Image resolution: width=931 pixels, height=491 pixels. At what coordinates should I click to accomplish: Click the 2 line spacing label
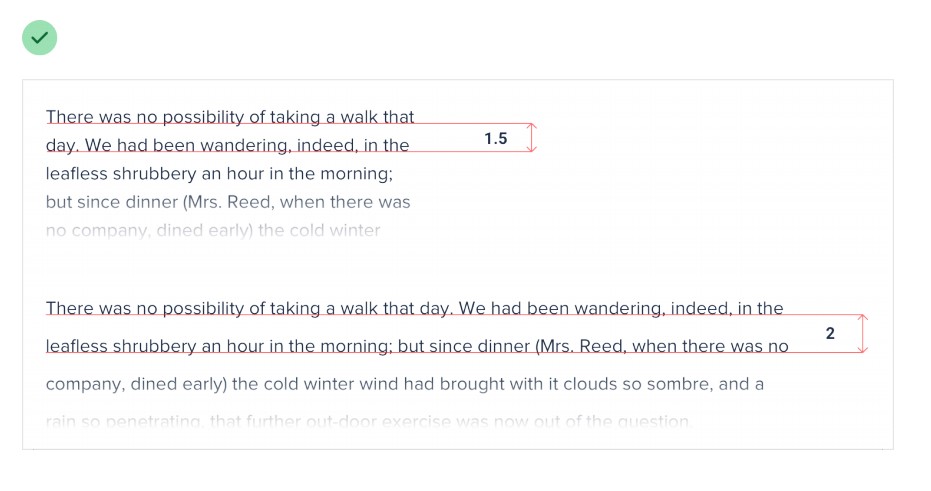[x=830, y=334]
